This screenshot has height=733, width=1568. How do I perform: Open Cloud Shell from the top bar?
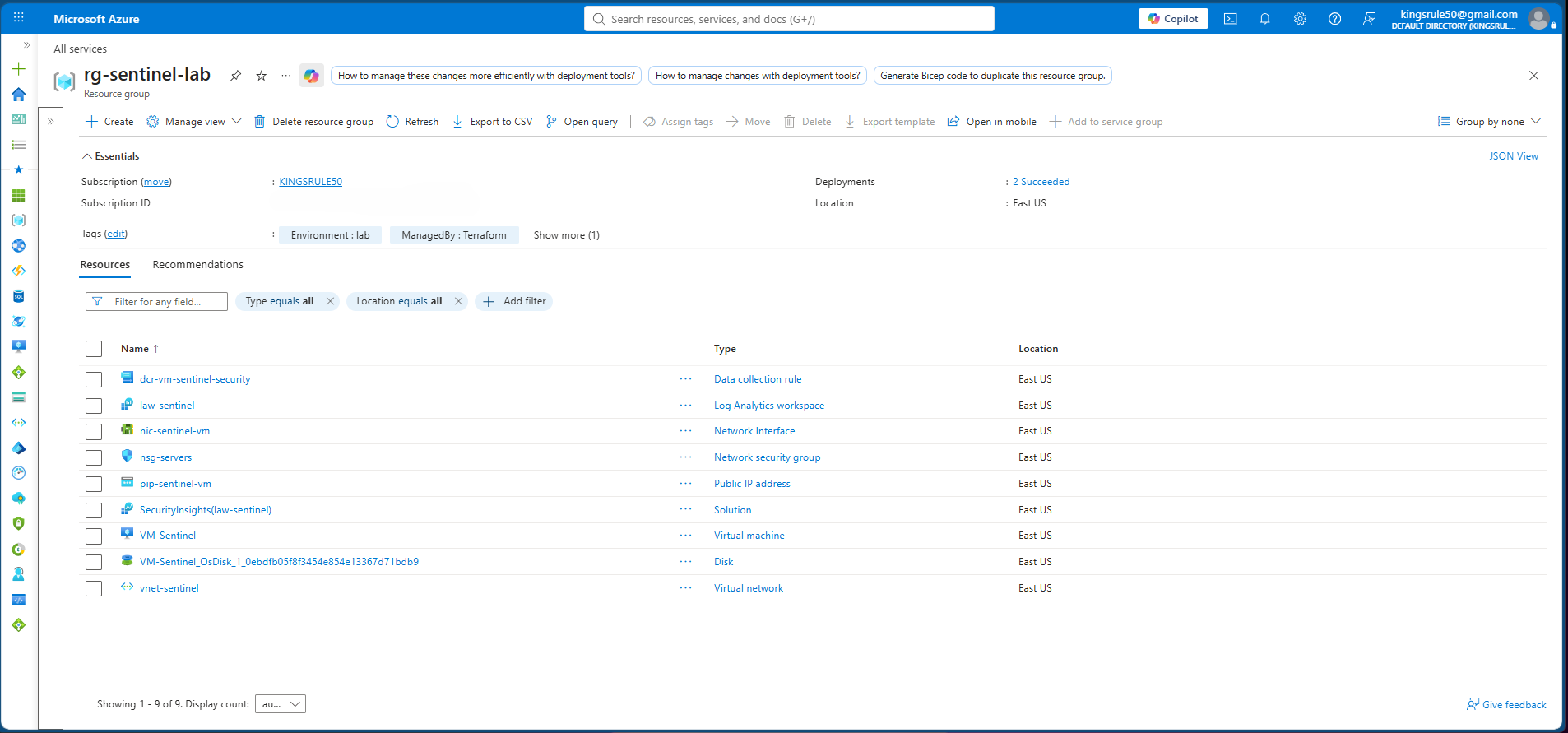1231,19
